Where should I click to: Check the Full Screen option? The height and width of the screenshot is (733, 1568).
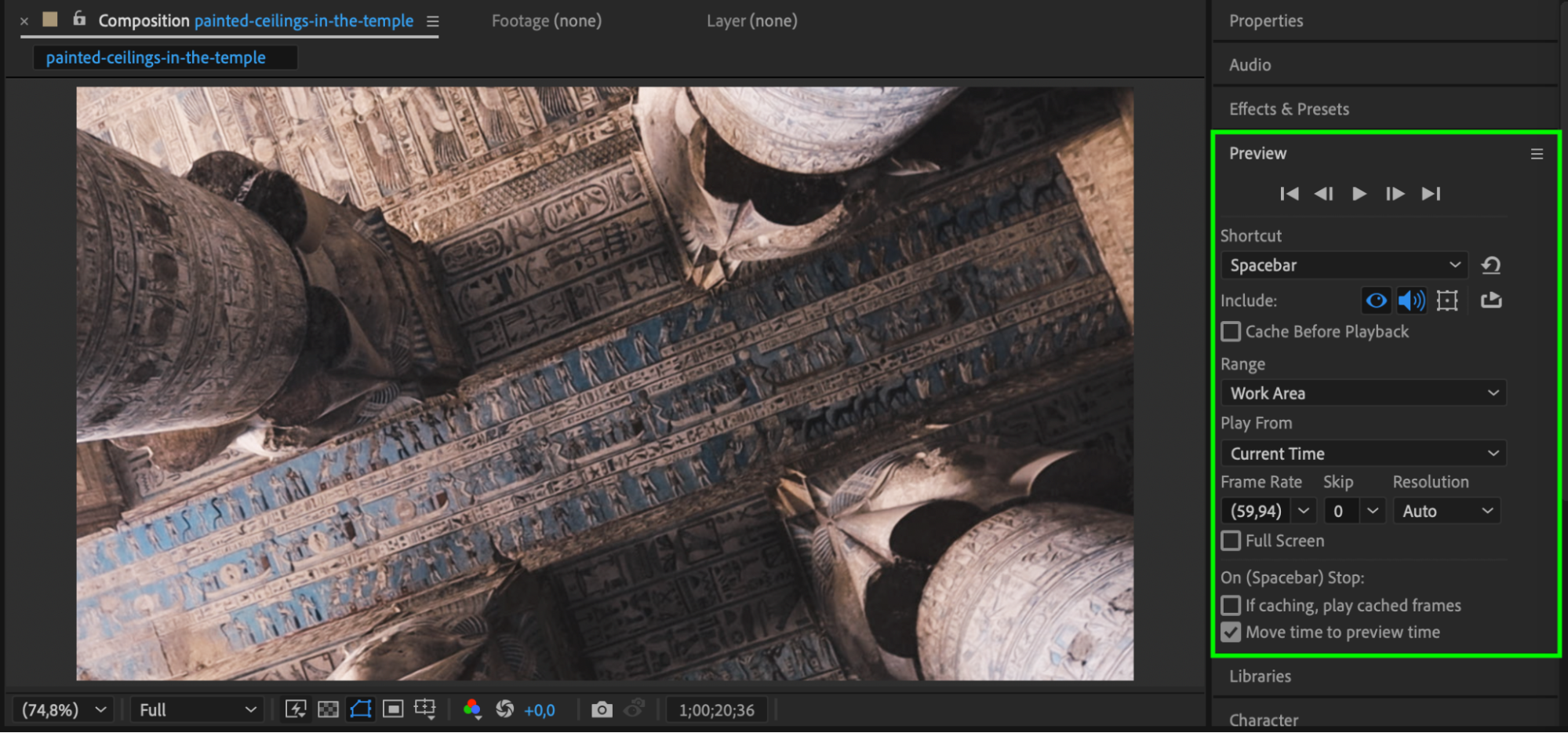click(x=1231, y=541)
